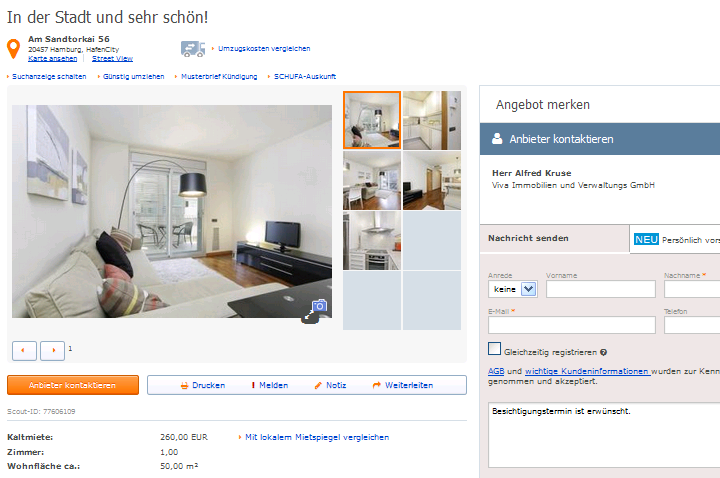Click the E-Mail input field

pyautogui.click(x=572, y=325)
